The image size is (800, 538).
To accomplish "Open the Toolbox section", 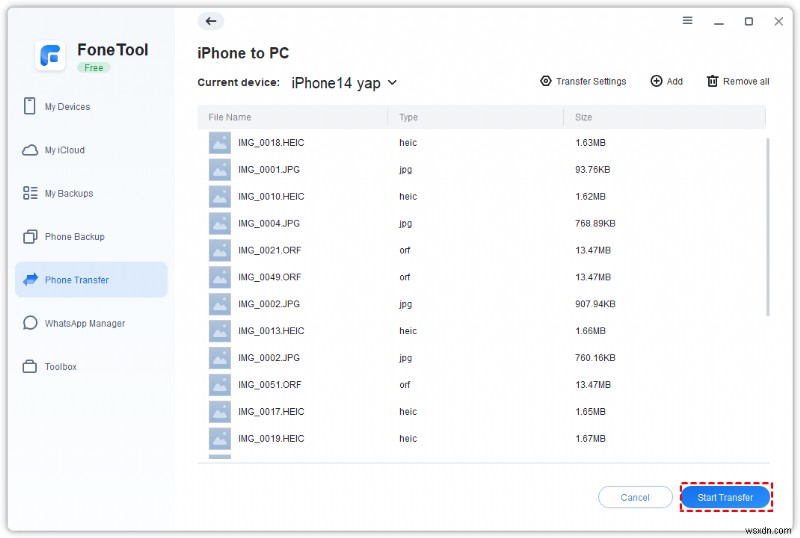I will pos(91,366).
